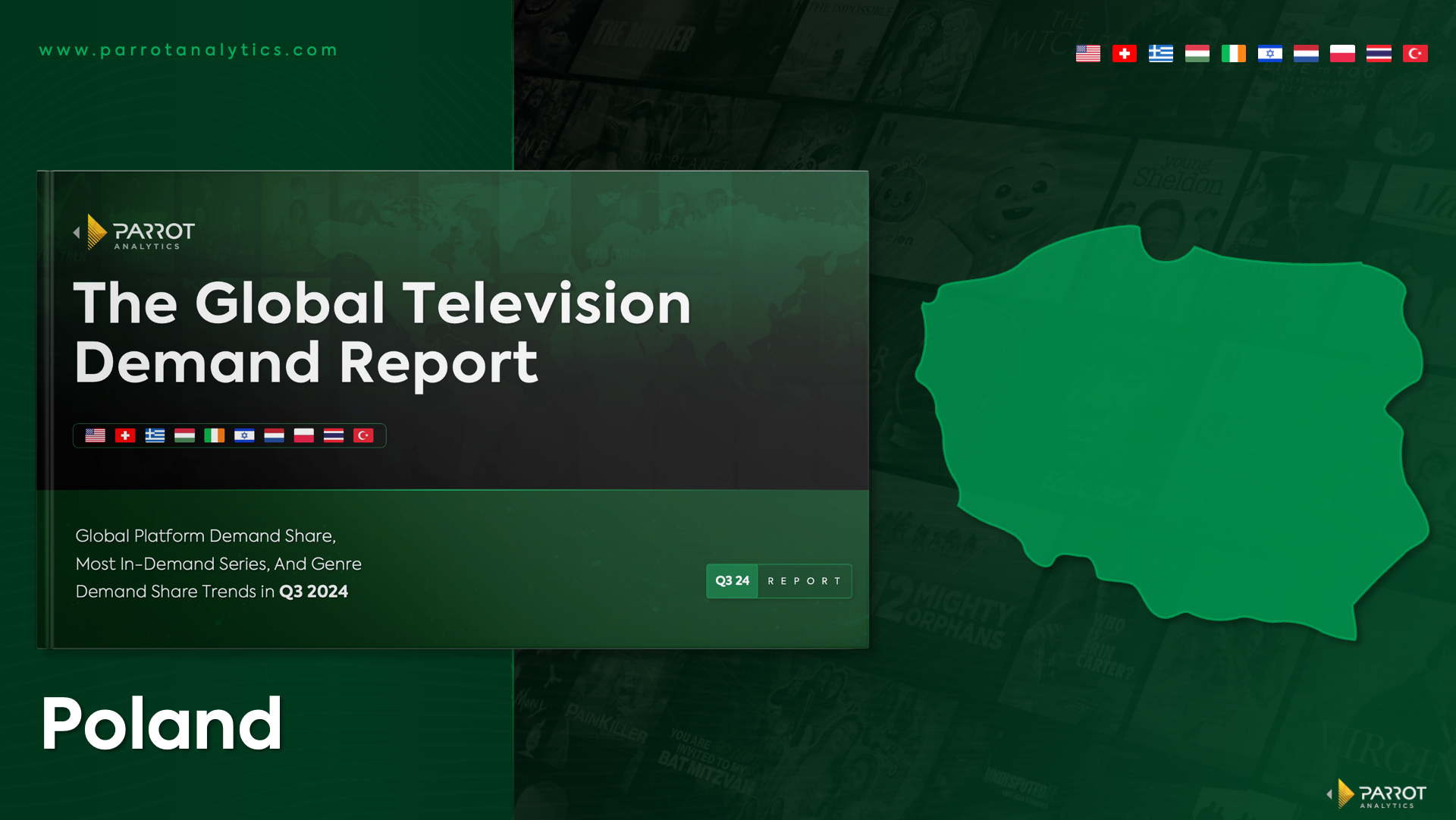Click the Netherlands flag in top-right row

click(x=1306, y=53)
